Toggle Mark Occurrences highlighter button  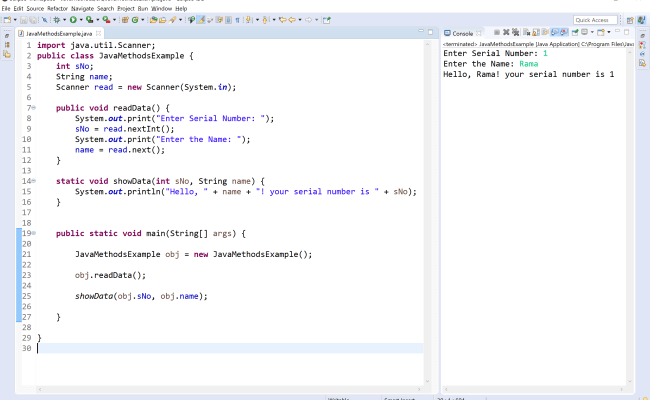point(200,20)
